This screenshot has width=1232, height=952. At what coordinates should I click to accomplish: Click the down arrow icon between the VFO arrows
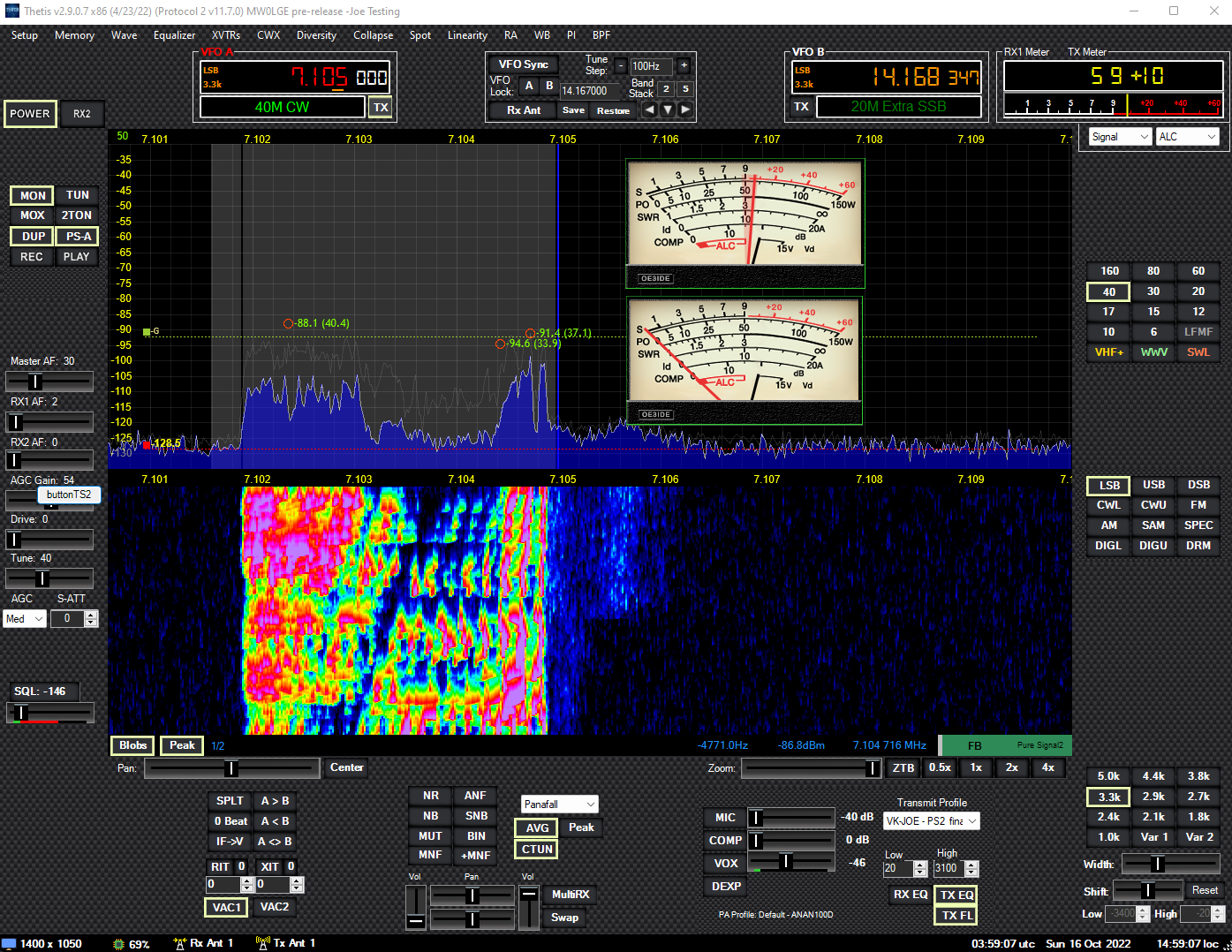point(667,110)
